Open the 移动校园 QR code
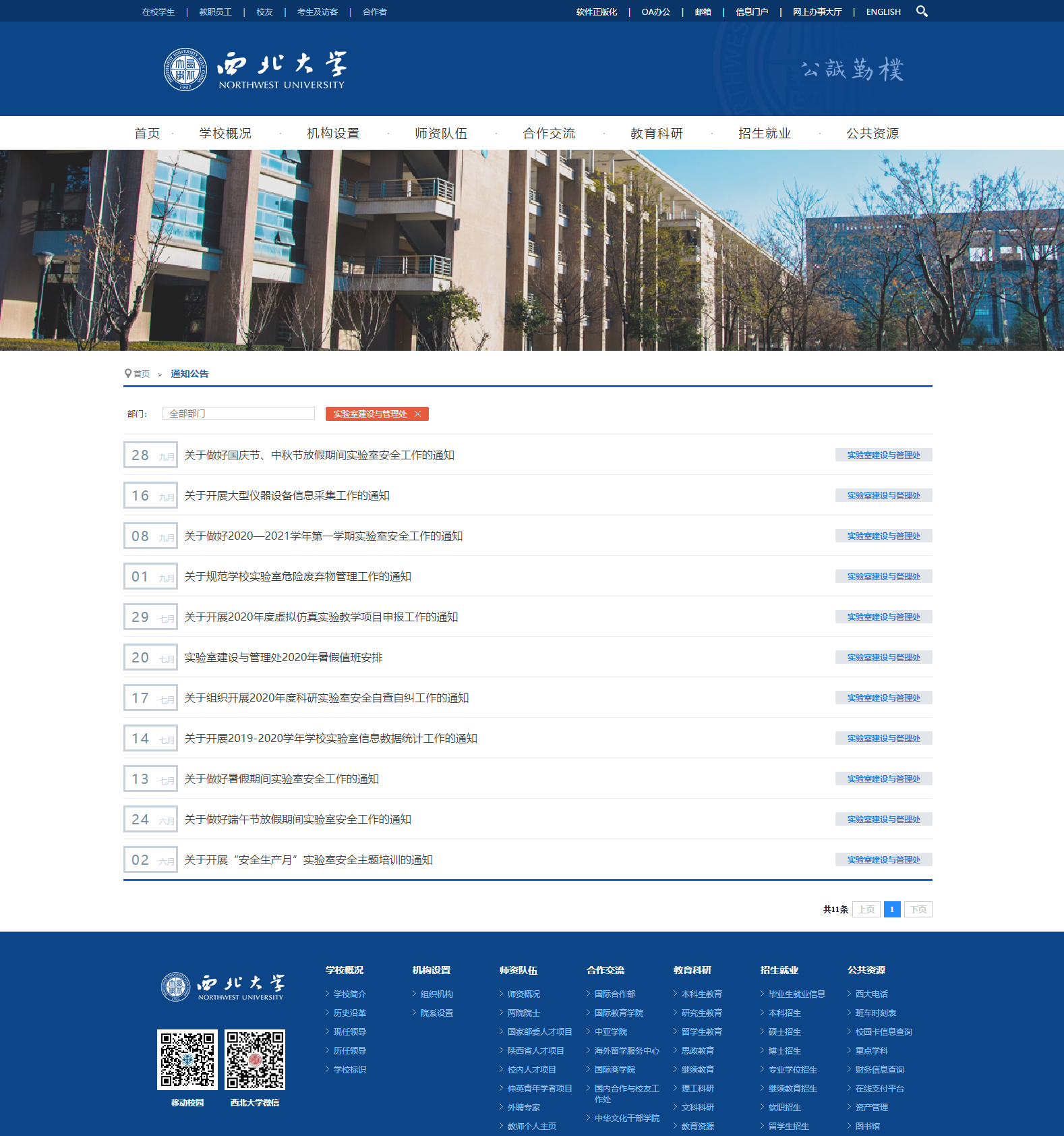 [x=187, y=1059]
